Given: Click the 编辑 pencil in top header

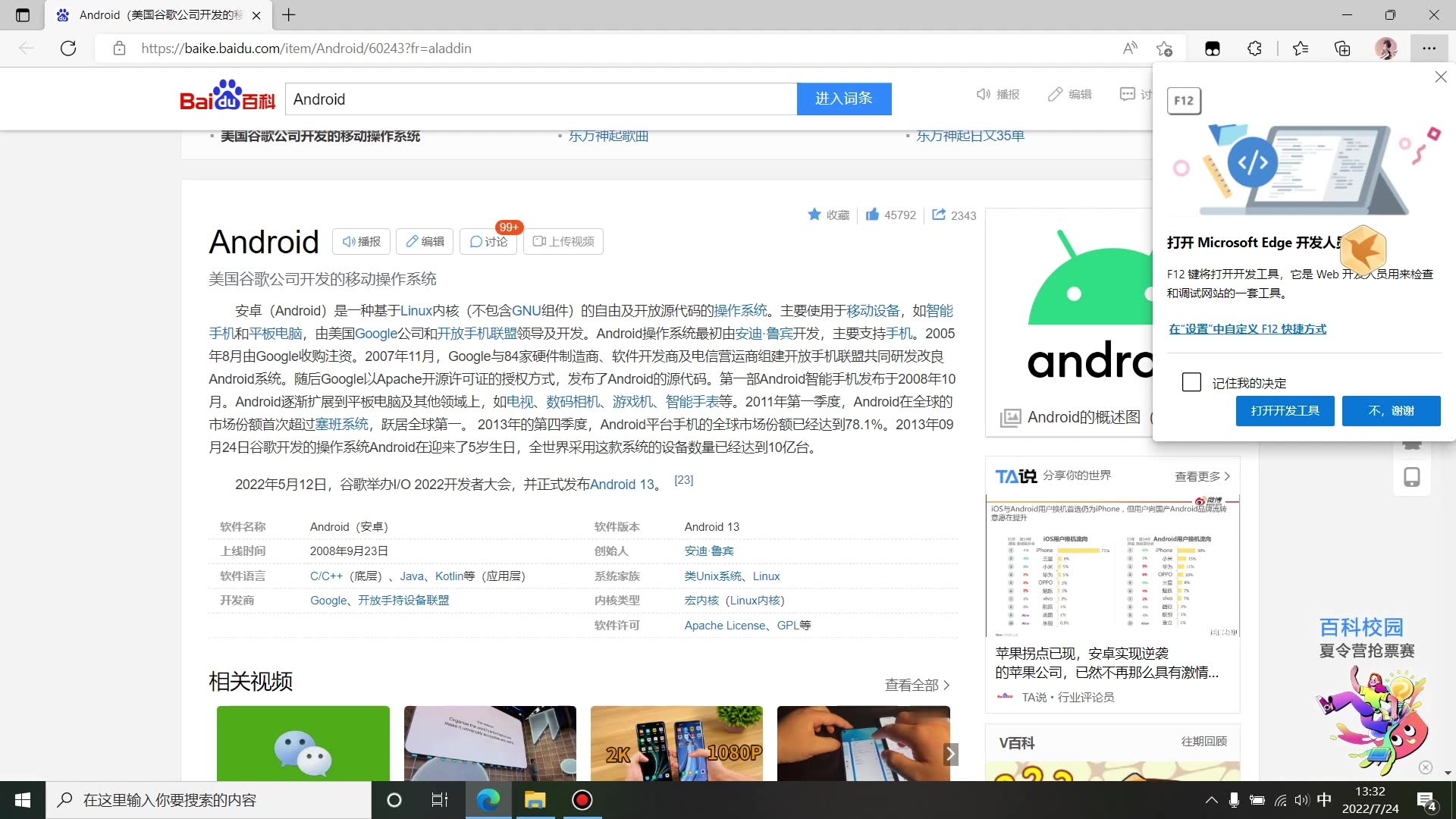Looking at the screenshot, I should click(x=1055, y=94).
